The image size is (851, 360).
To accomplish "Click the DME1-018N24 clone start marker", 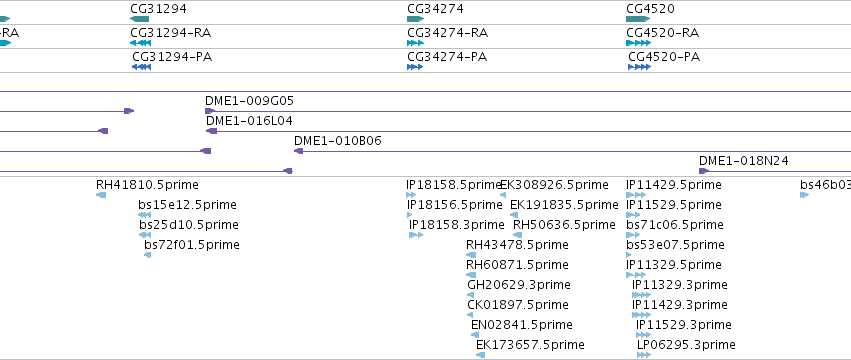I will pyautogui.click(x=704, y=171).
